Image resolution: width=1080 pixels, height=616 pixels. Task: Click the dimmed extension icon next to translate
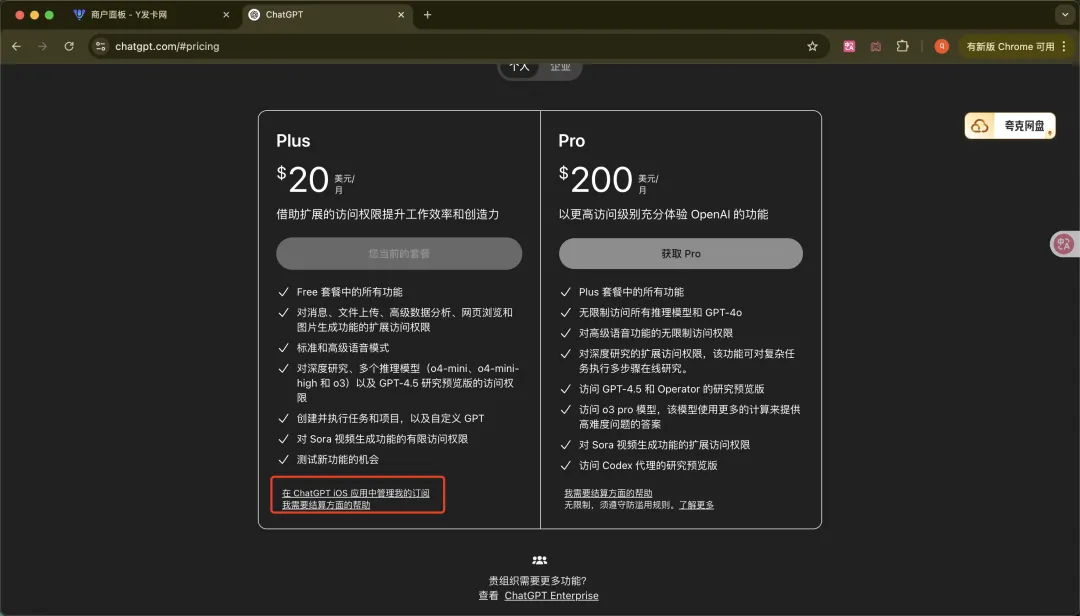point(876,46)
